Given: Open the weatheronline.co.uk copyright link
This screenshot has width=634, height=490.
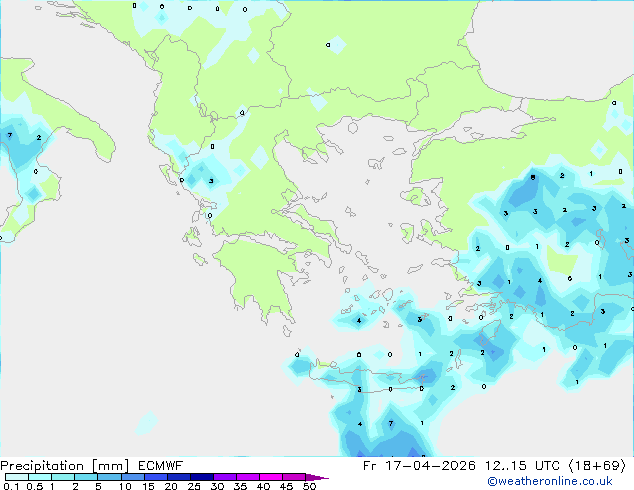Looking at the screenshot, I should coord(550,481).
